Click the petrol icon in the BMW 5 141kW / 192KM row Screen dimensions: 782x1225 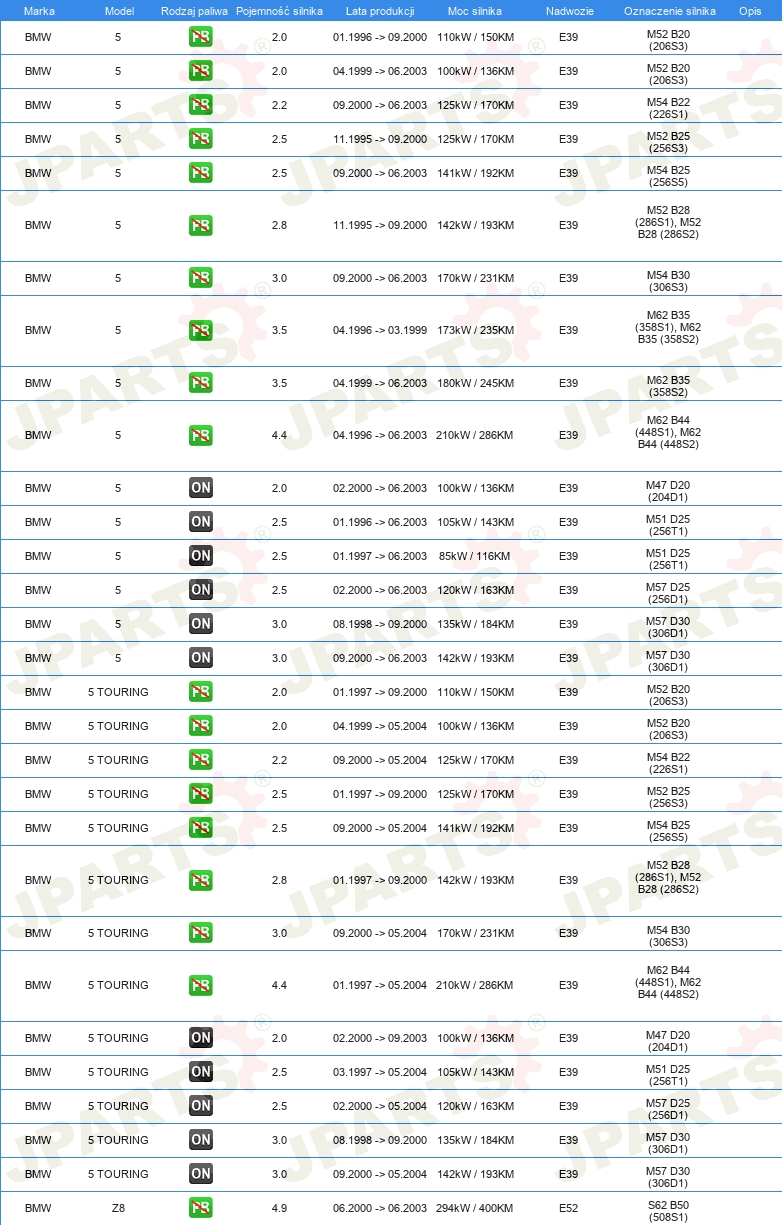(201, 173)
